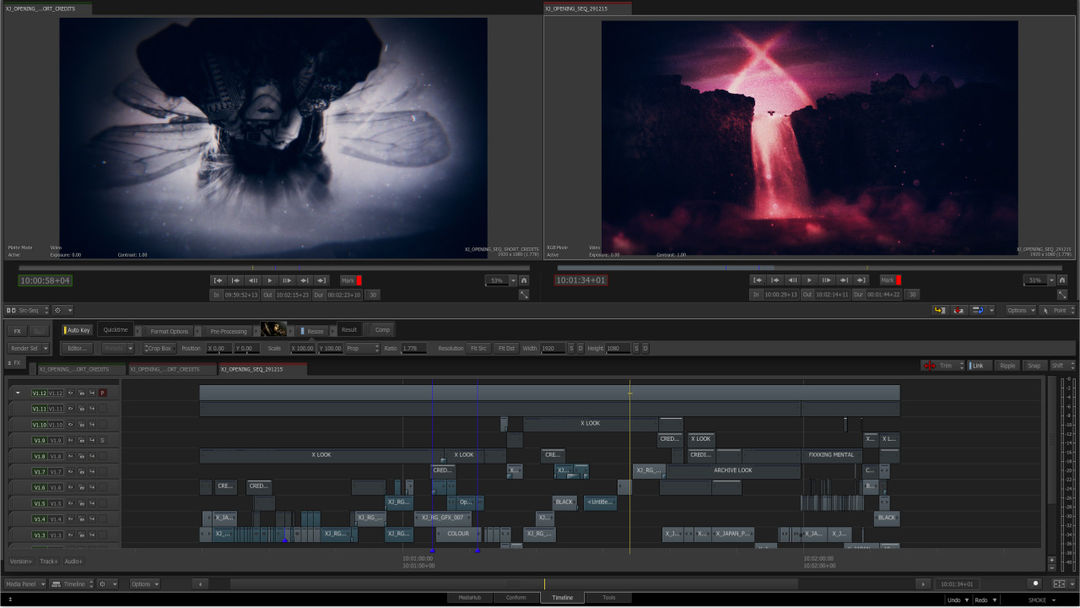Toggle the Auto Key button
1080x608 pixels.
(77, 330)
